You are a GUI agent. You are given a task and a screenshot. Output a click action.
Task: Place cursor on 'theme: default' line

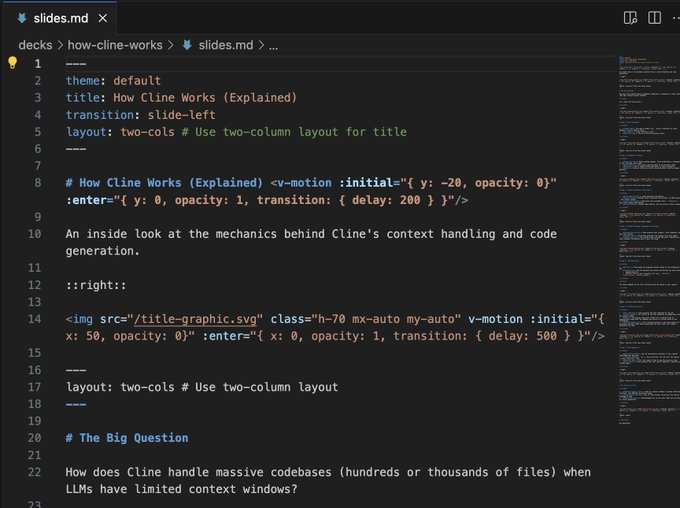(113, 81)
